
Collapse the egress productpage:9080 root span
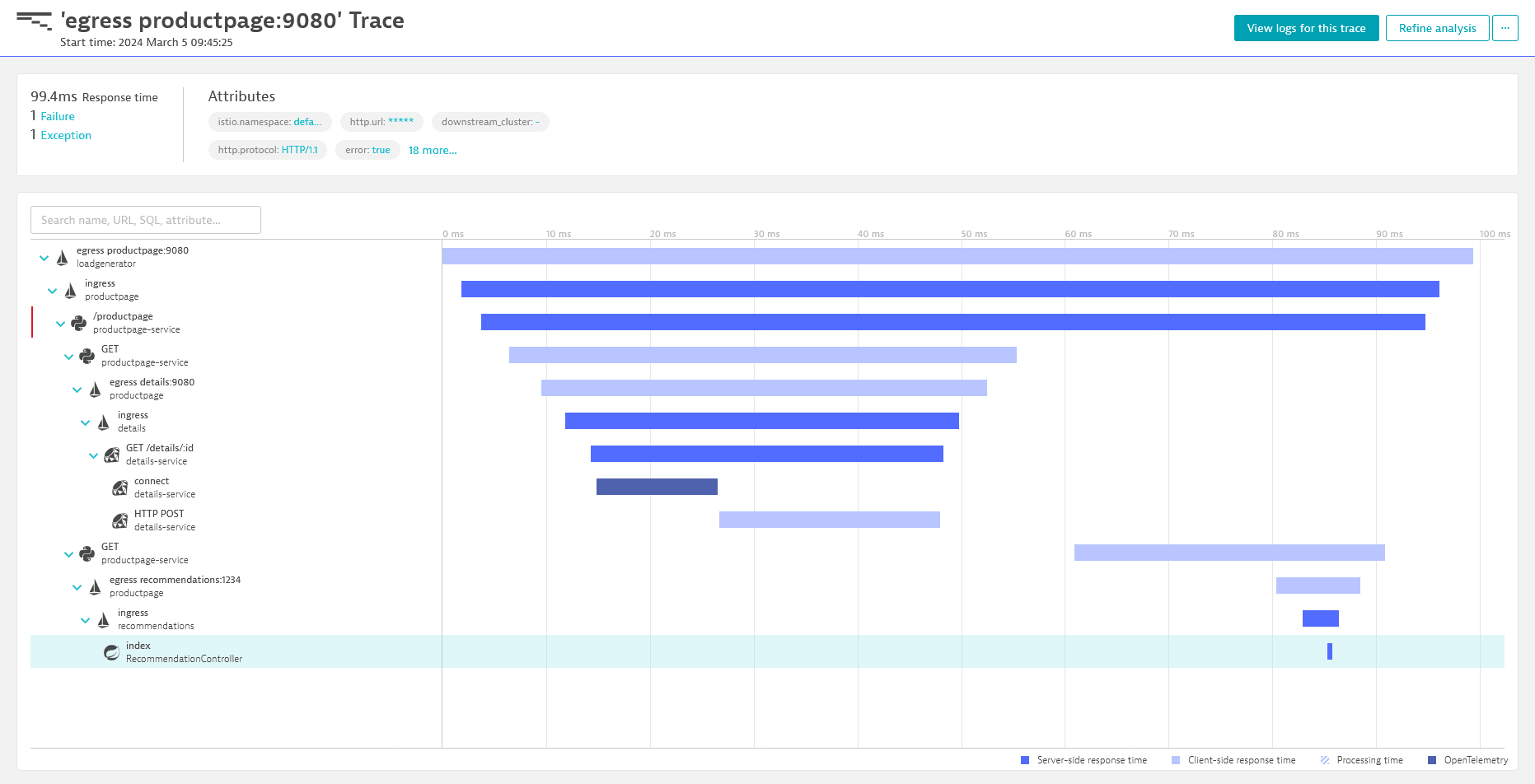tap(44, 258)
